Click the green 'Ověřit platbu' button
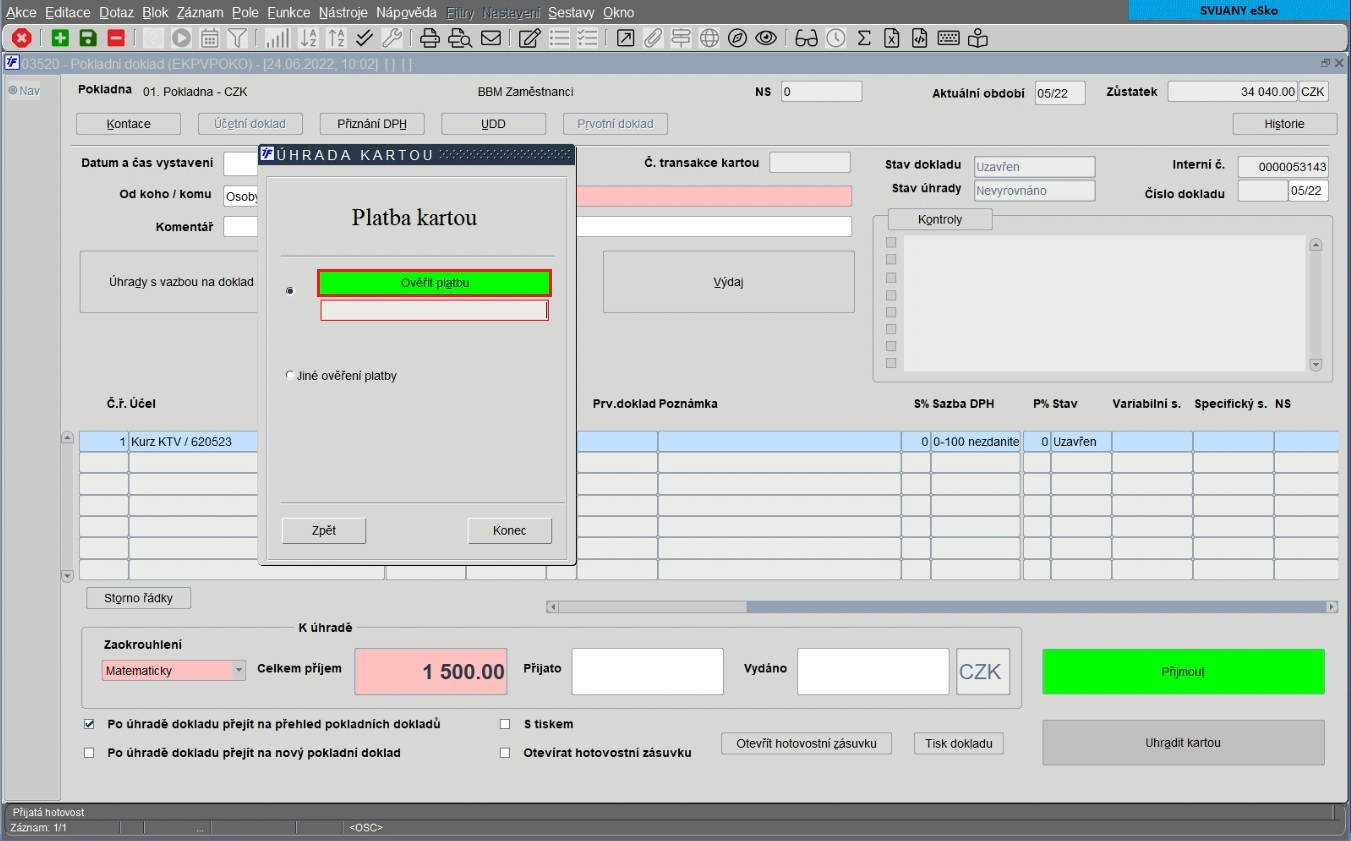 (x=435, y=283)
